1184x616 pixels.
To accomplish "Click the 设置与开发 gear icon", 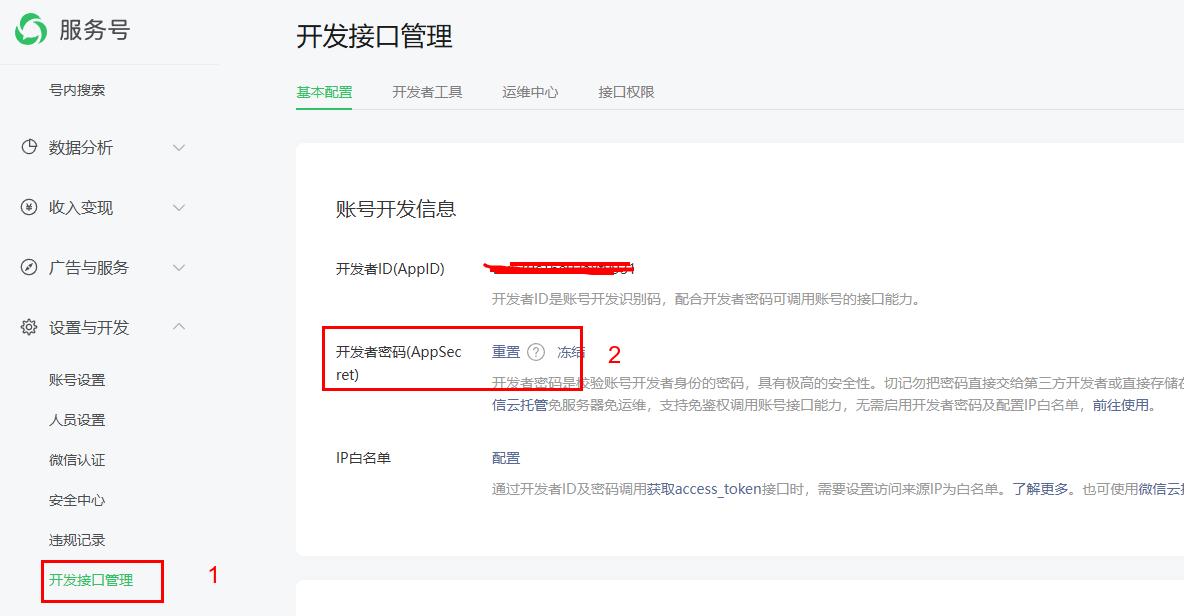I will tap(29, 328).
